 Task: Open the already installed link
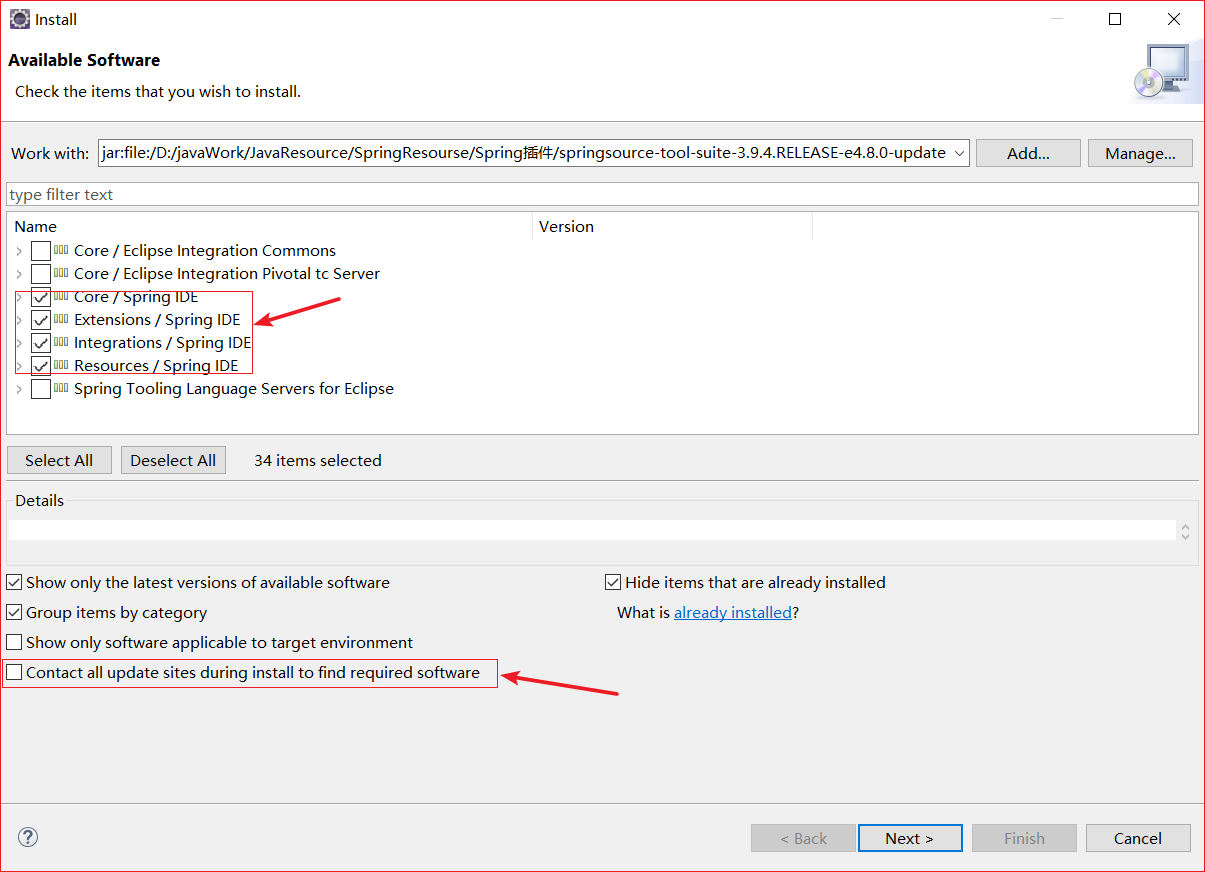tap(733, 612)
